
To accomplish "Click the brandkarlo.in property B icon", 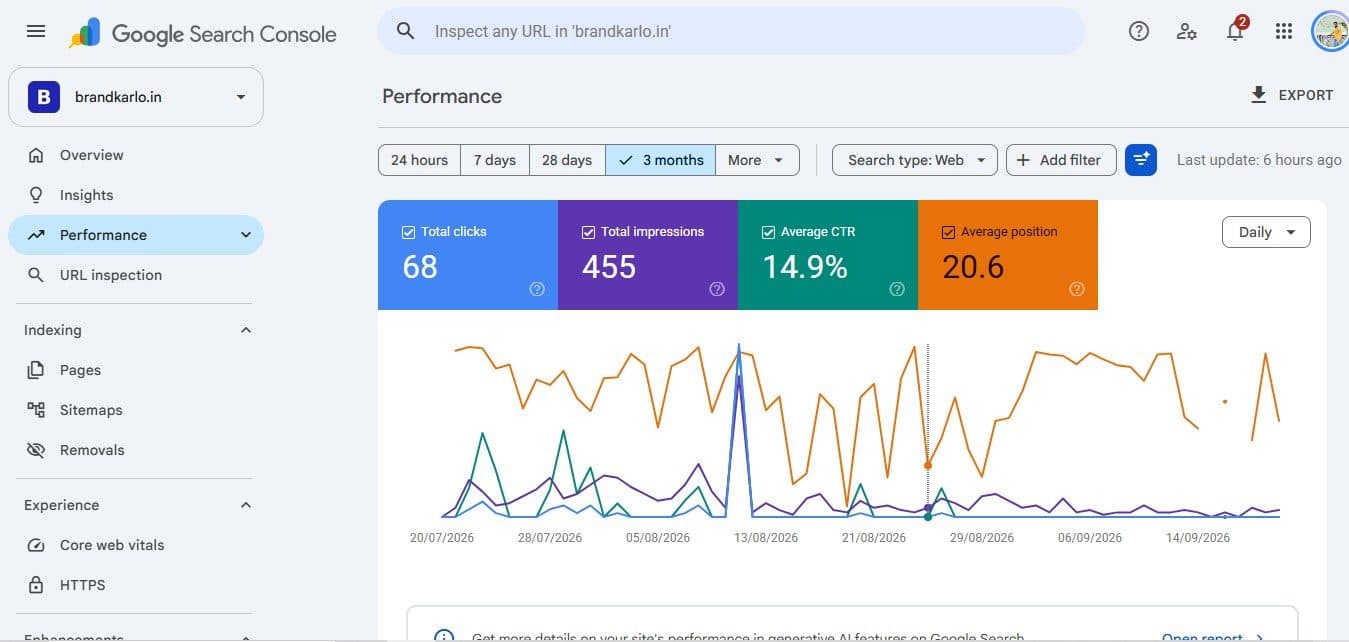I will coord(43,97).
